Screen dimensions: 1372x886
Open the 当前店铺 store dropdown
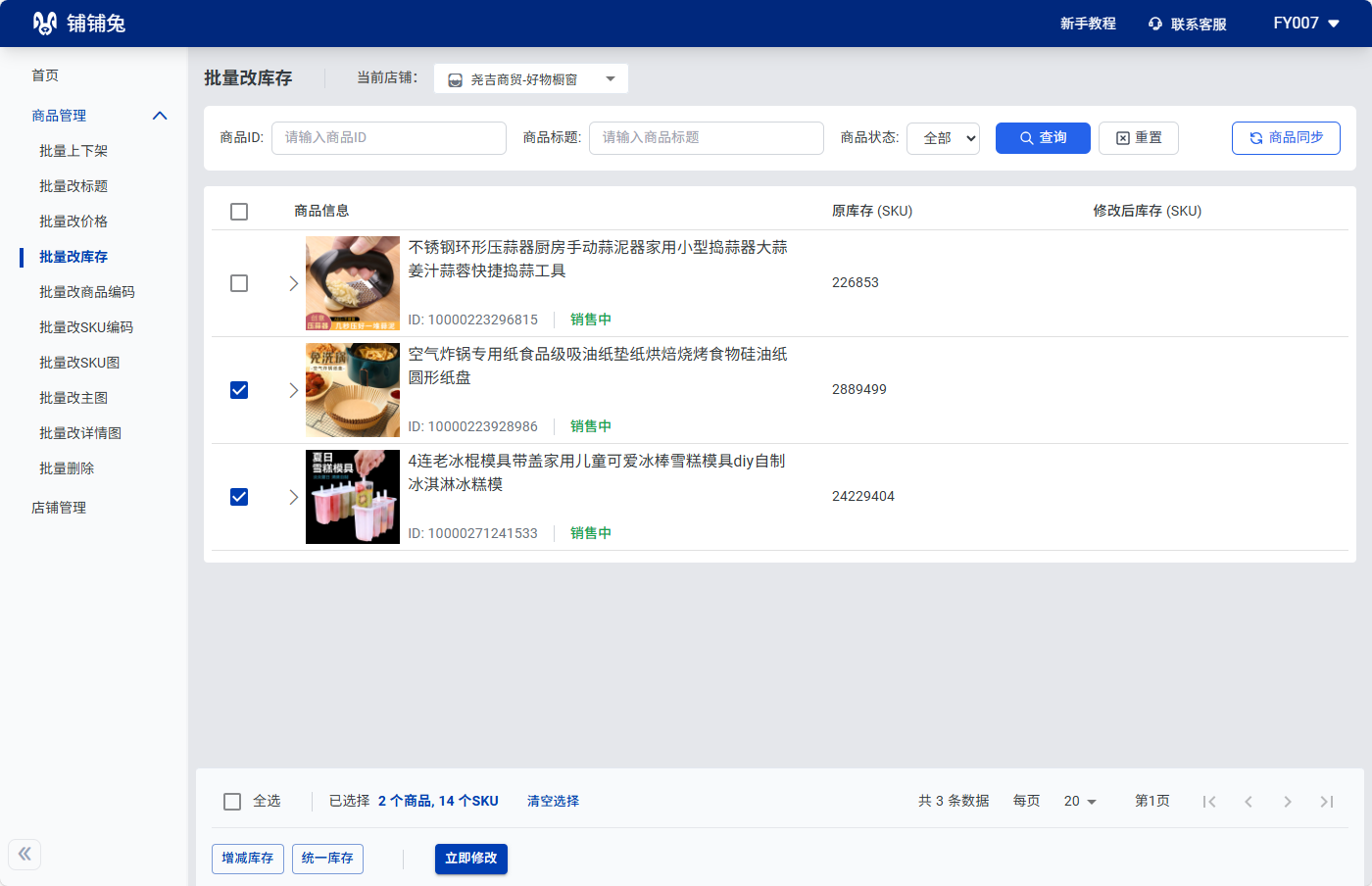[530, 79]
